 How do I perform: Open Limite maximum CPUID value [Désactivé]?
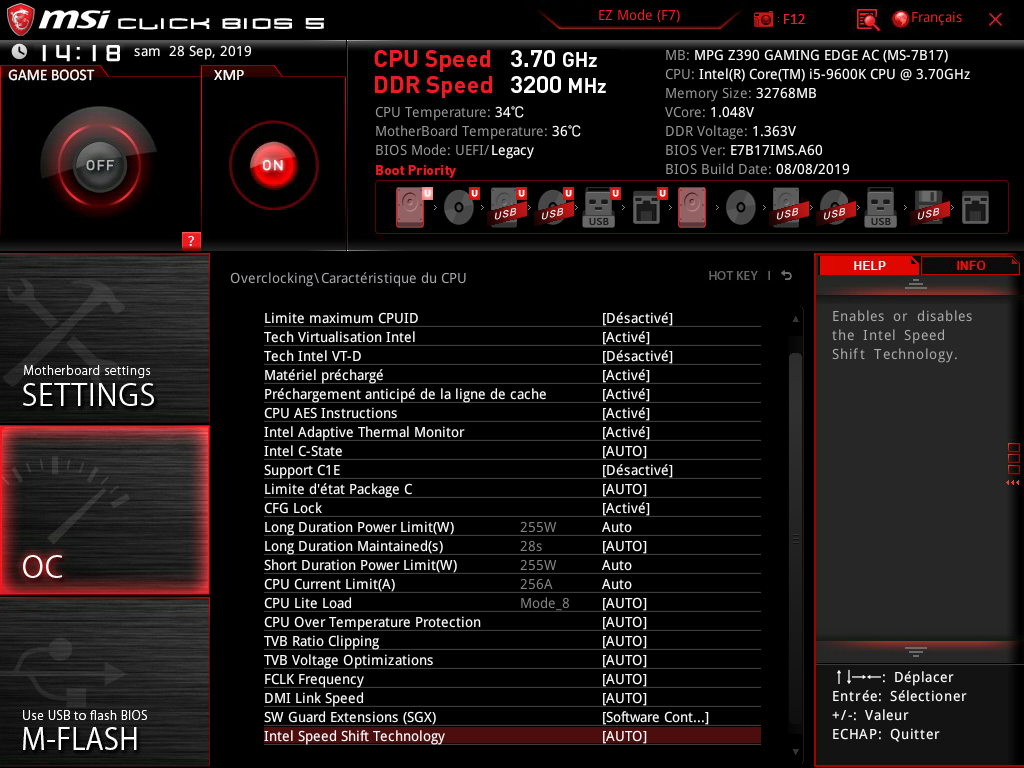point(637,318)
